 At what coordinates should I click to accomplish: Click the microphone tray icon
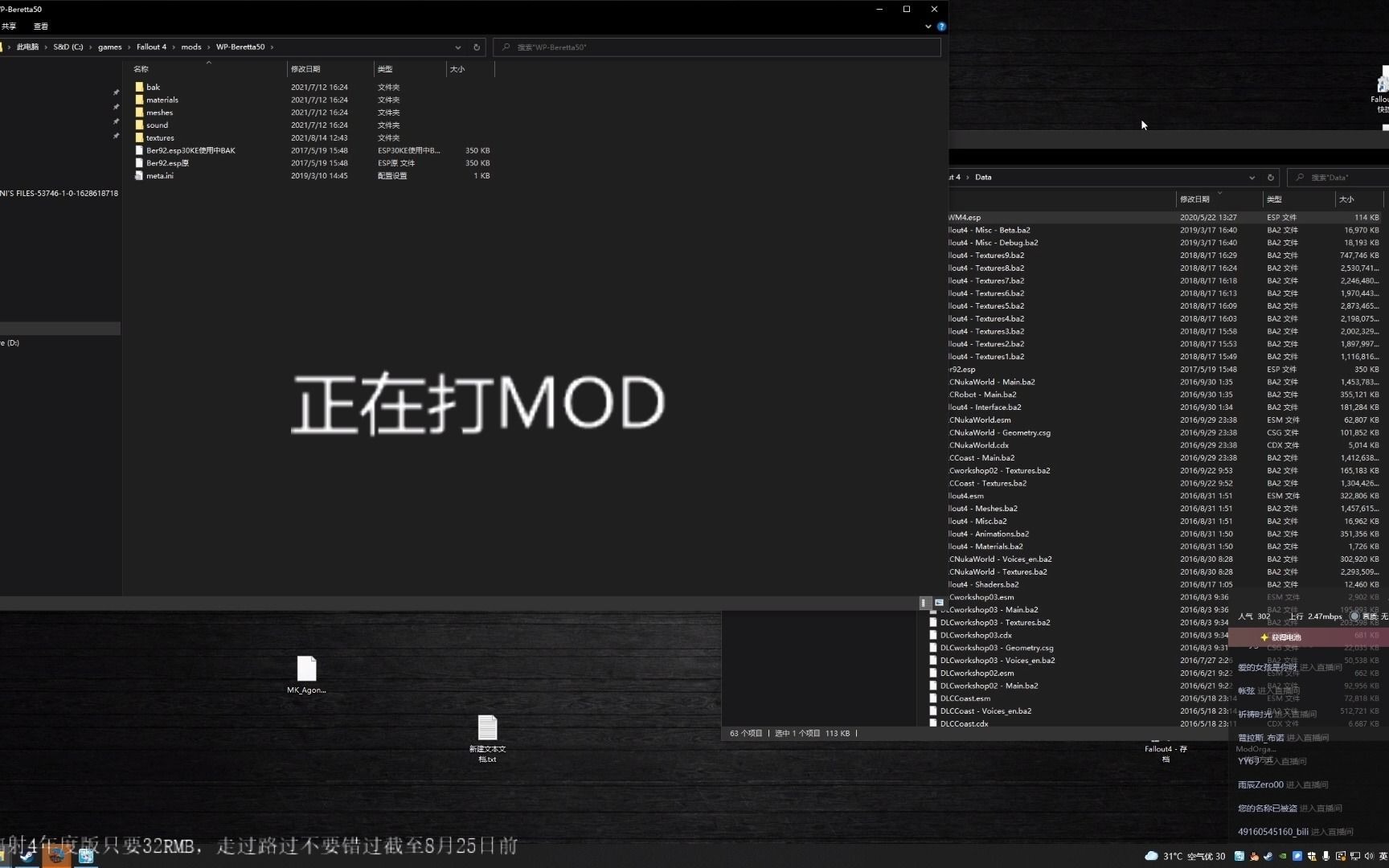tap(1326, 856)
